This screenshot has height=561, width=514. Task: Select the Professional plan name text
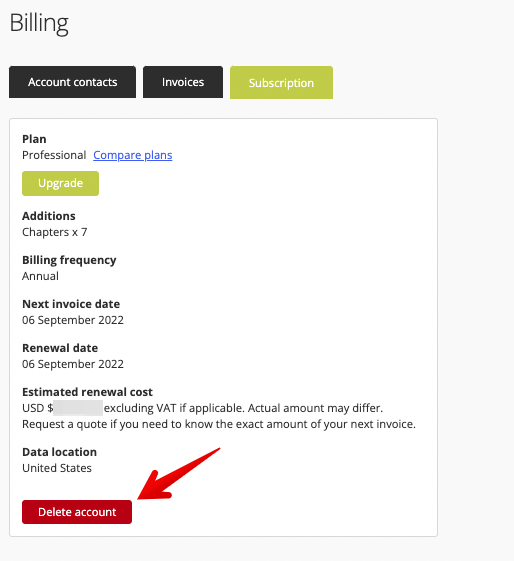(x=54, y=155)
